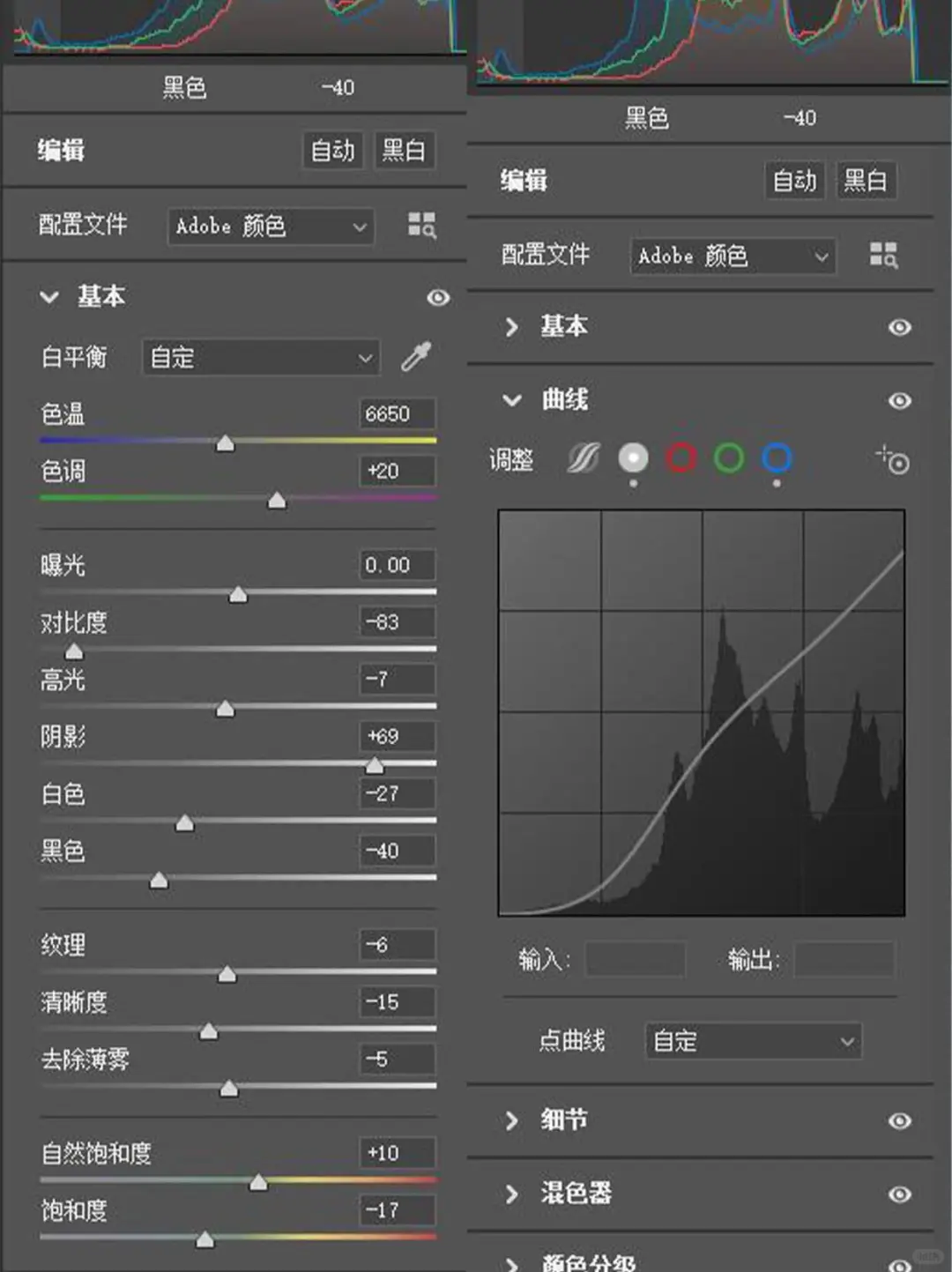Select the white point curve channel
Viewport: 952px width, 1272px height.
tap(633, 458)
